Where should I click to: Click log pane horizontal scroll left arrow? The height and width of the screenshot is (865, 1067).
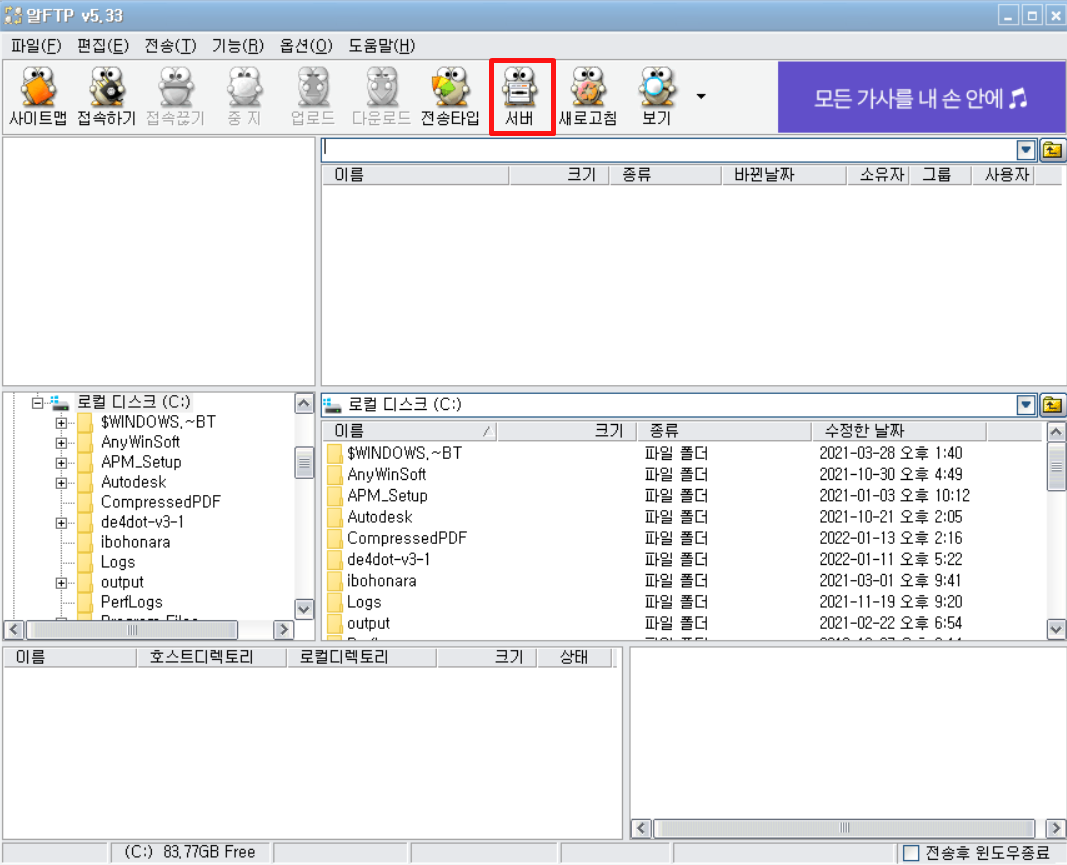pyautogui.click(x=640, y=828)
